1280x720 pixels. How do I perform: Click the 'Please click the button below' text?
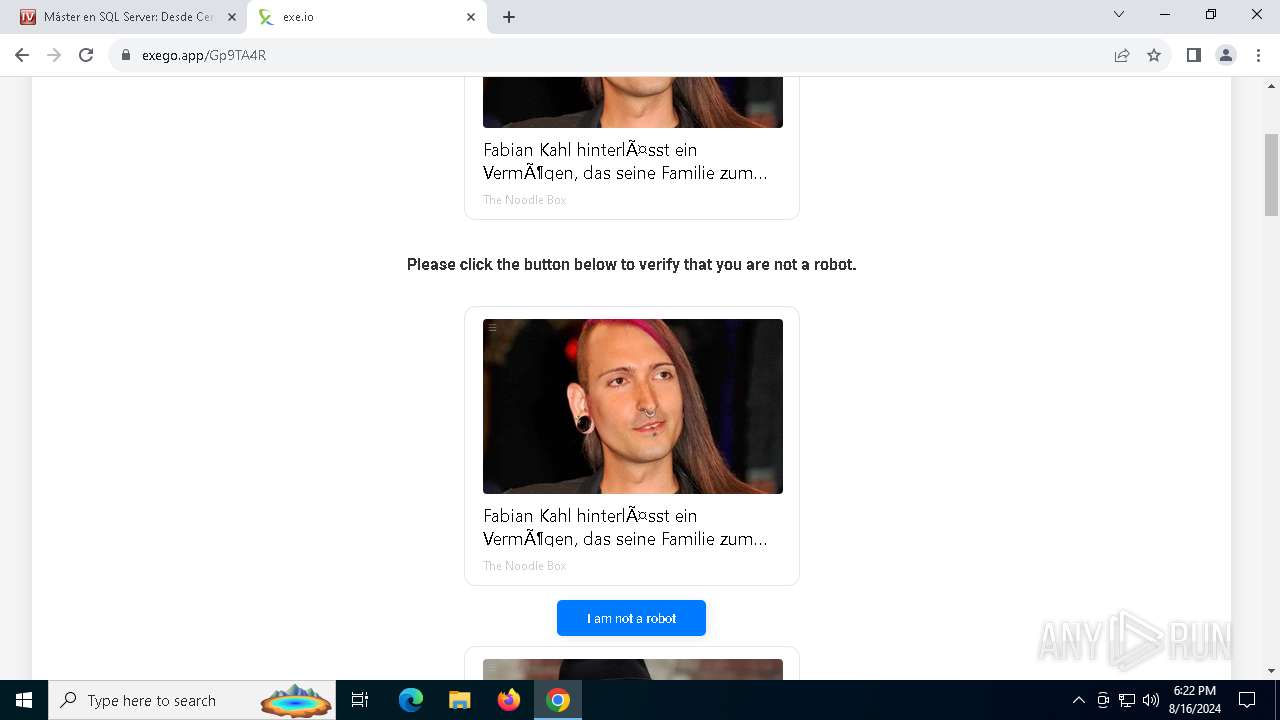(x=631, y=265)
